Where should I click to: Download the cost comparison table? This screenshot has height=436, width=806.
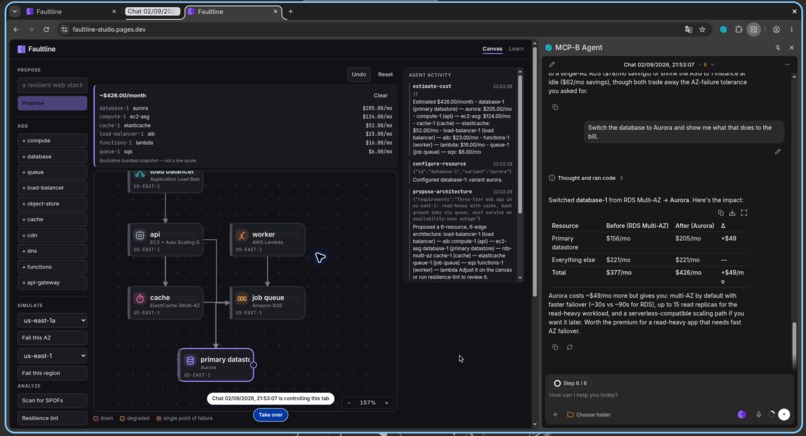coord(732,213)
